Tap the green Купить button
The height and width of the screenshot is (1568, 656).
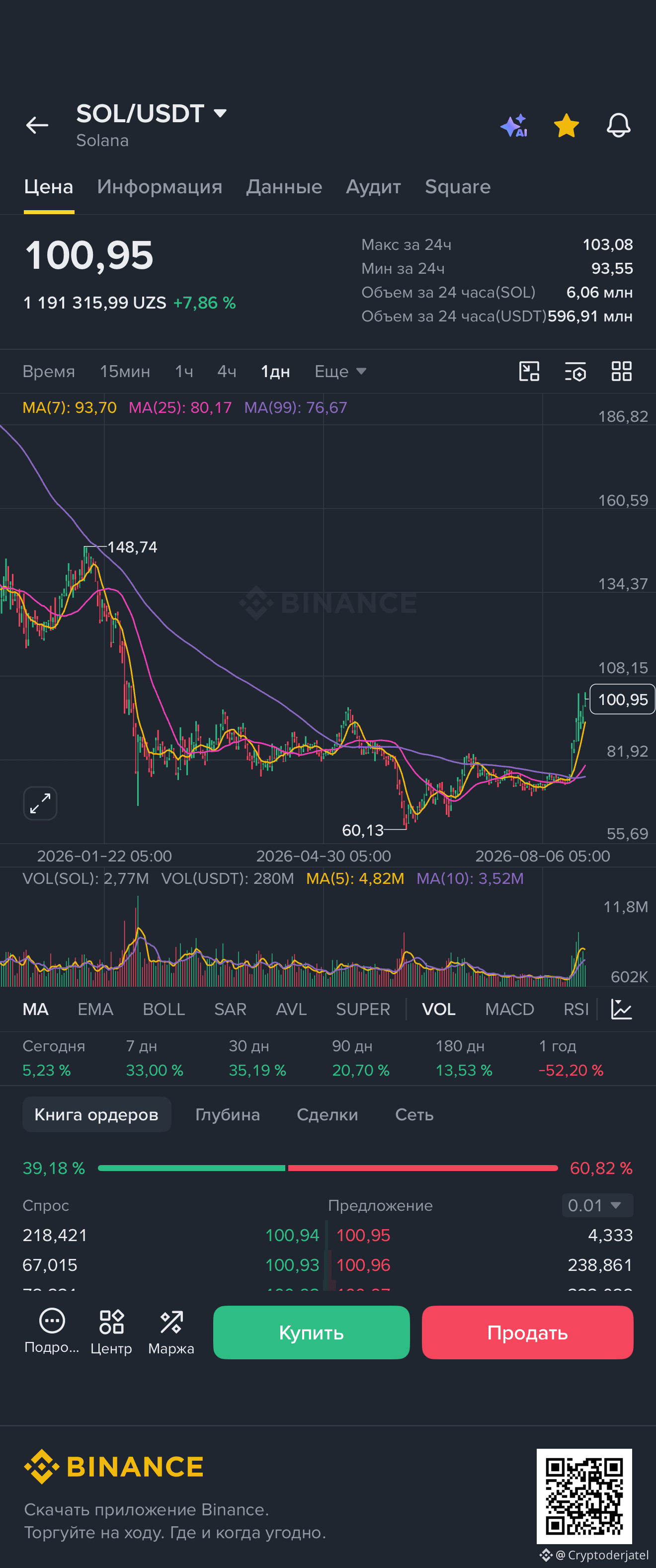point(311,1333)
